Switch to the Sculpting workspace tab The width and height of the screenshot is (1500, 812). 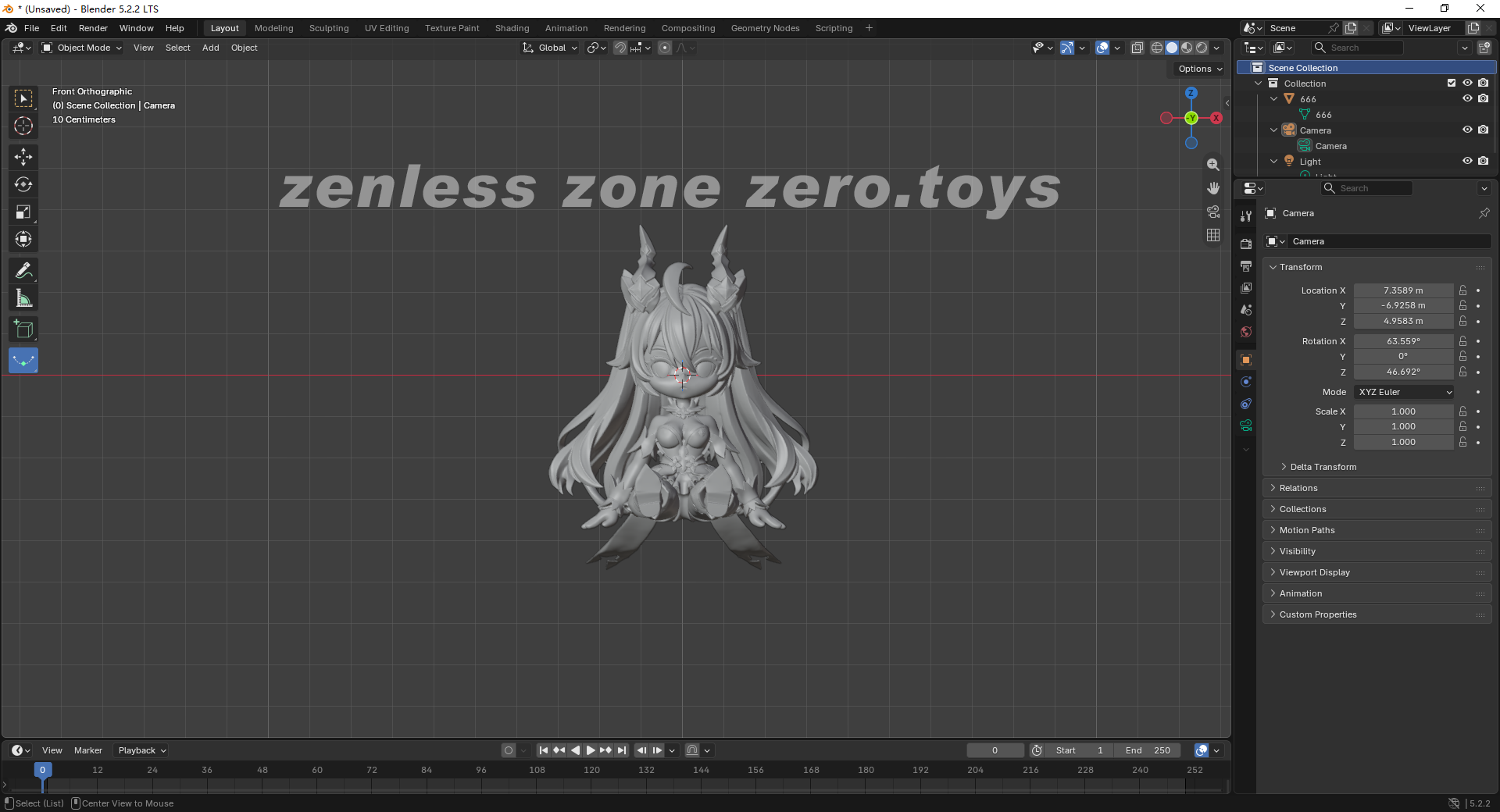tap(329, 28)
